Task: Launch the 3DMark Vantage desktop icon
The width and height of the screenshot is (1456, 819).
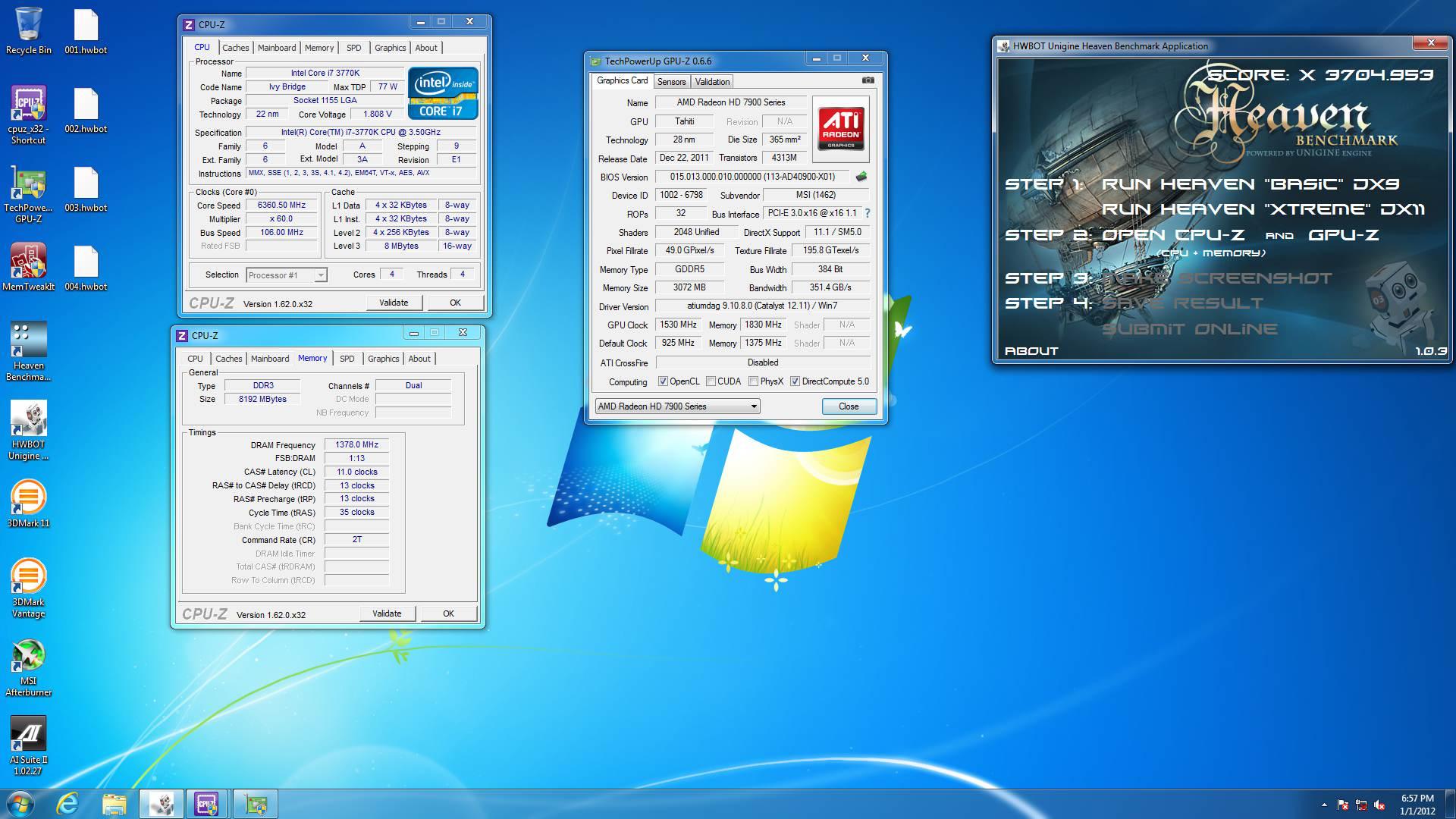Action: pos(28,588)
